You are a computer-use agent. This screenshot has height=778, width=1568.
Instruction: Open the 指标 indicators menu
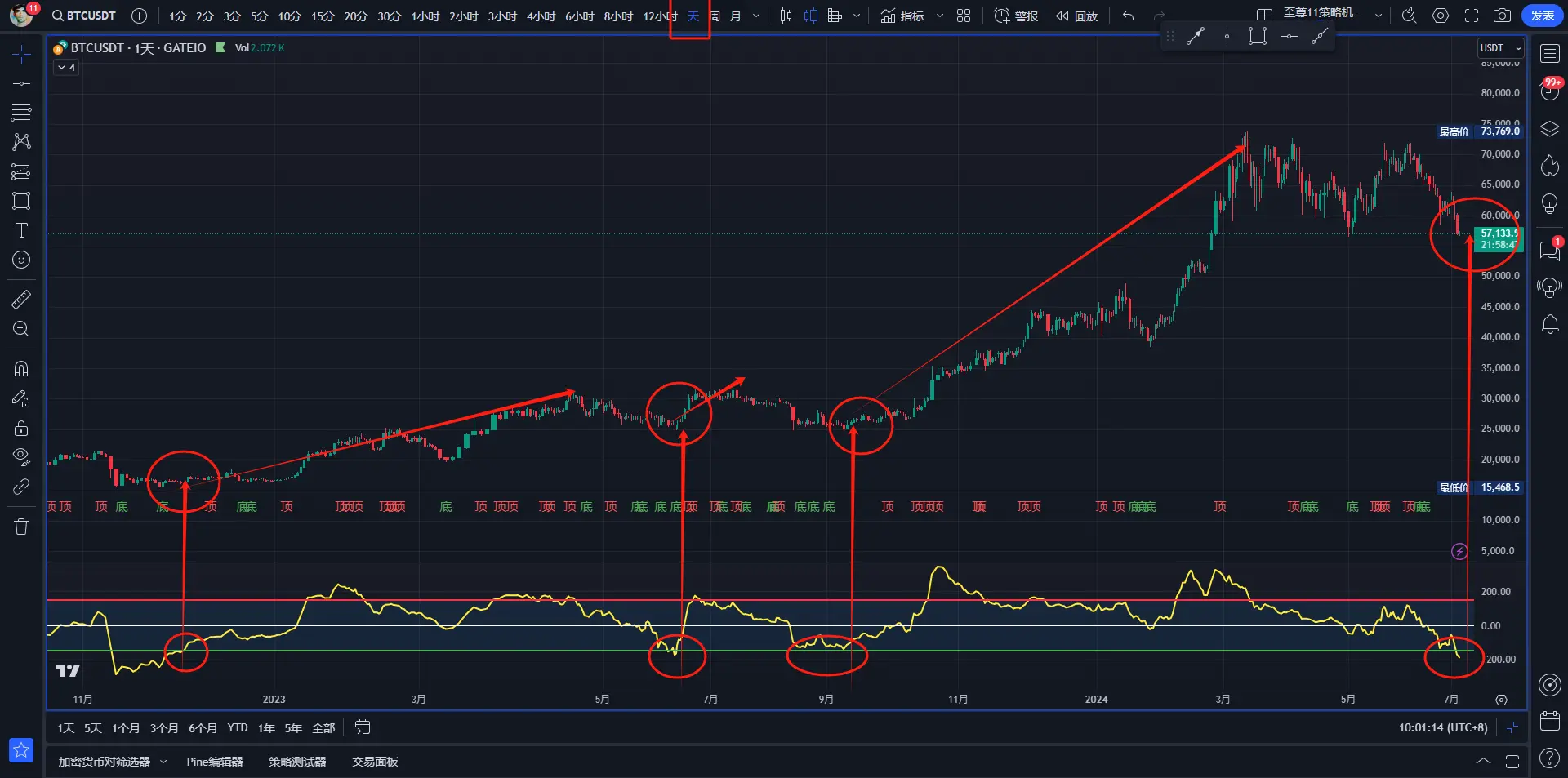pos(902,16)
